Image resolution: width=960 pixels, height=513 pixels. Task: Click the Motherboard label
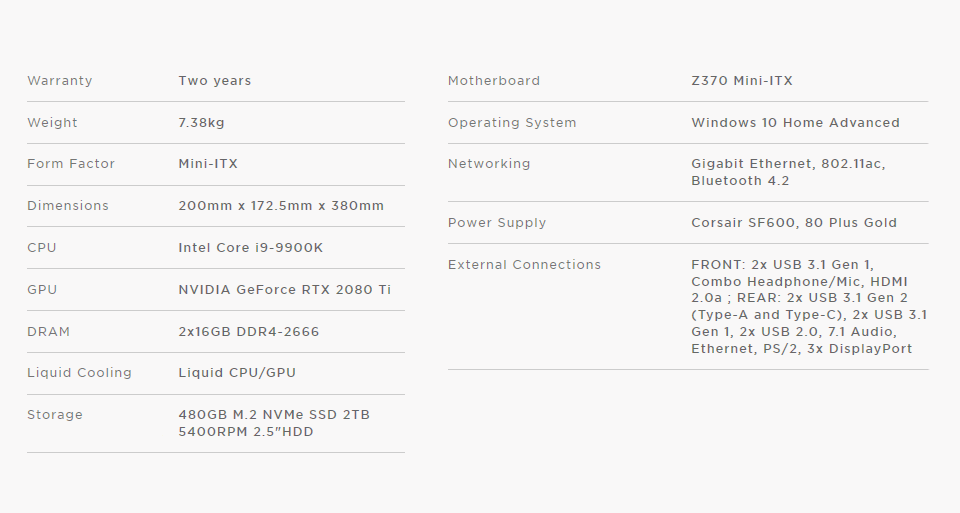click(x=493, y=81)
